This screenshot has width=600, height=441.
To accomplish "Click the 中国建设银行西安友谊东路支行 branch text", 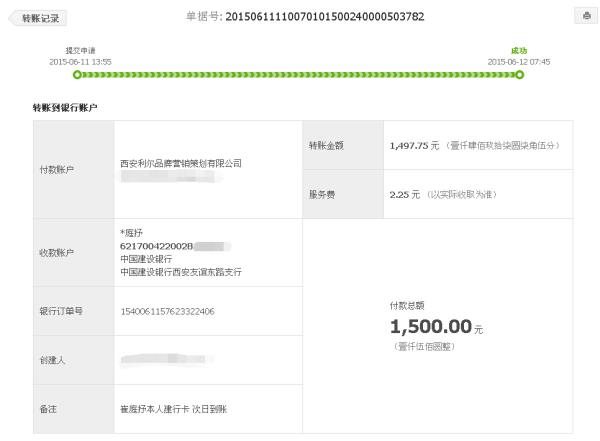I will tap(181, 272).
